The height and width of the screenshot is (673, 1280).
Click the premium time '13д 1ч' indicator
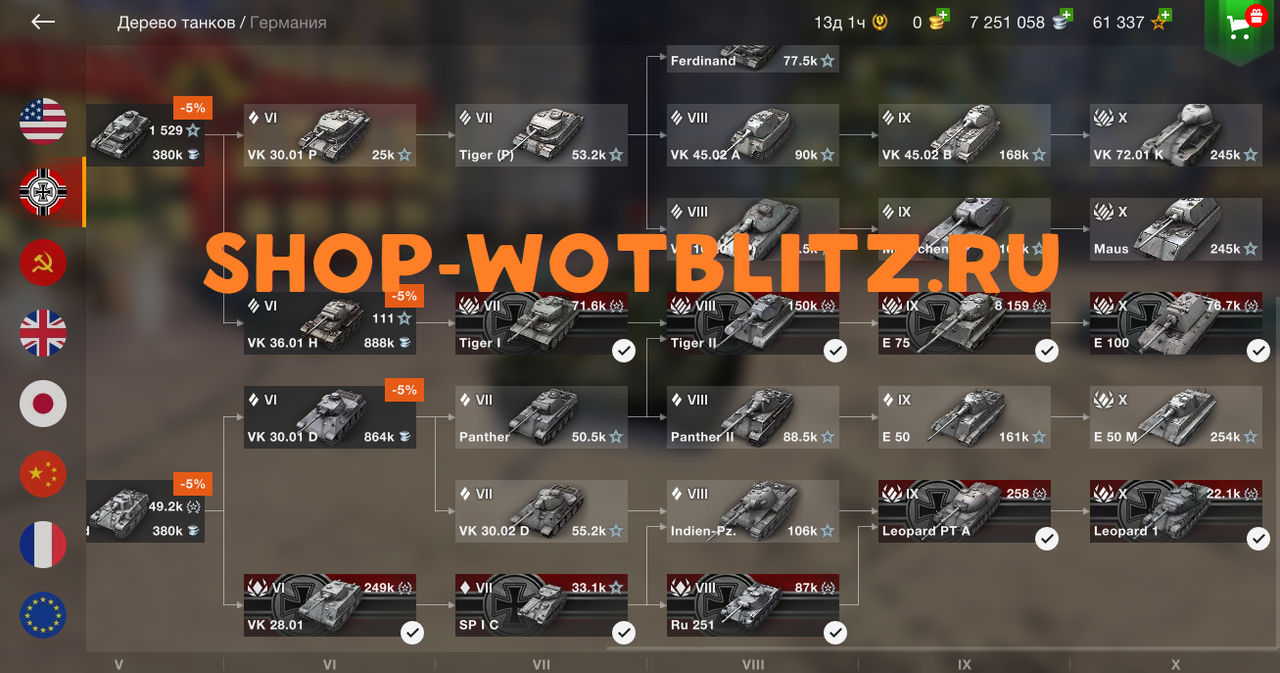point(850,22)
